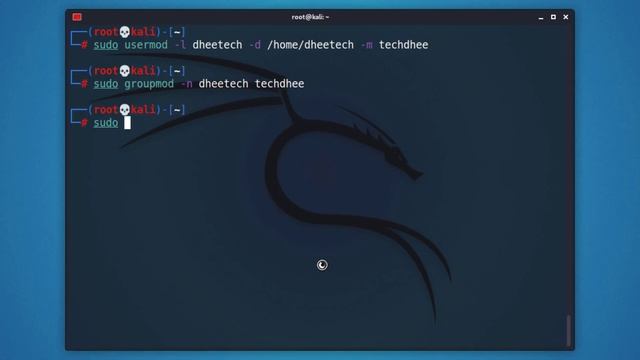Image resolution: width=640 pixels, height=360 pixels.
Task: Click 'techdhee' in the groupmod command
Action: pos(280,84)
